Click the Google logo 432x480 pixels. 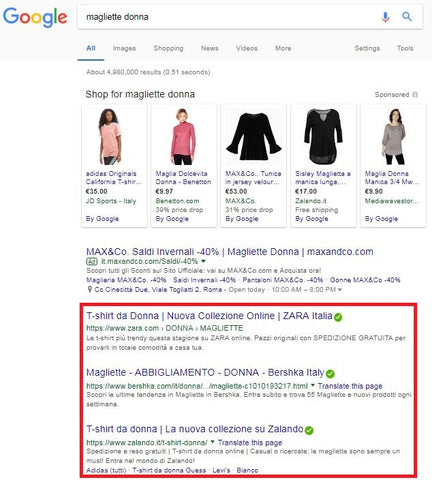35,17
